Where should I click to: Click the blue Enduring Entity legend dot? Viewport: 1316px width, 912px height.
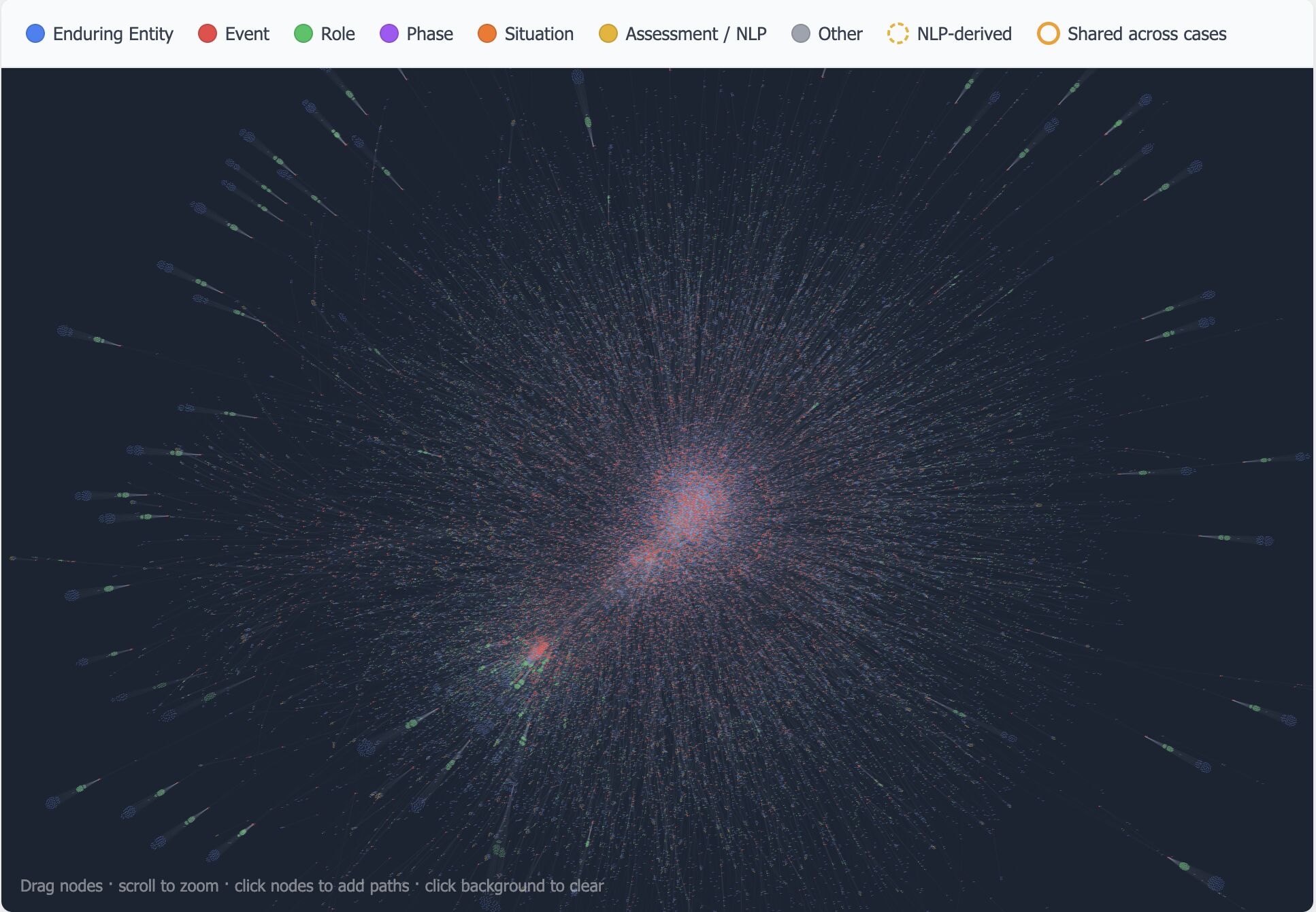click(35, 33)
